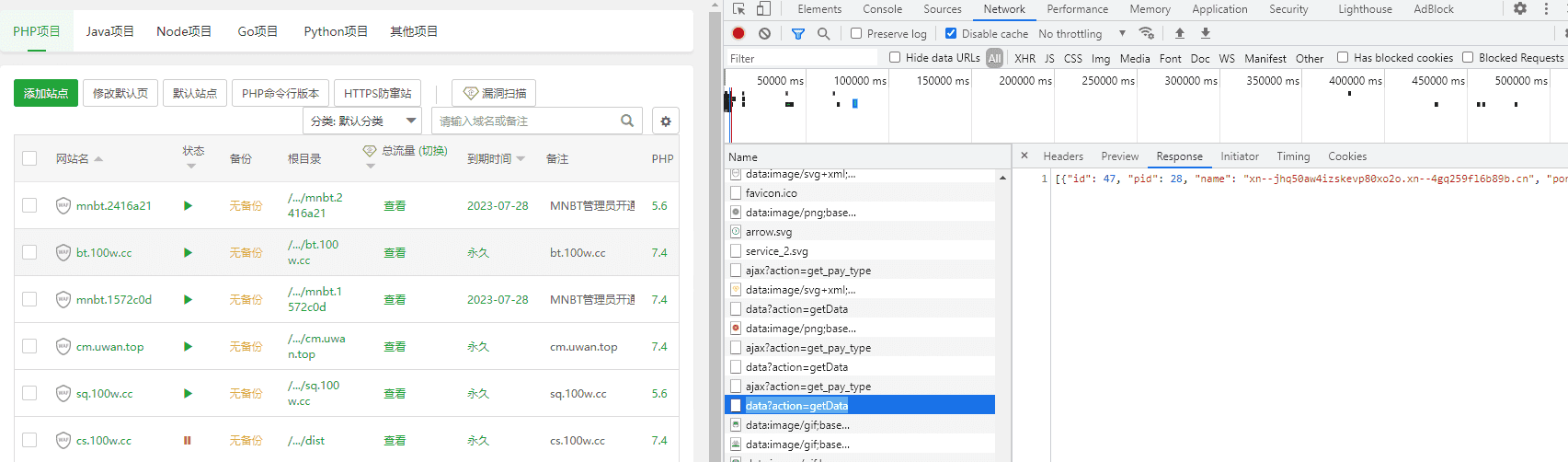Open the 到期时间 column sort dropdown

pos(521,159)
